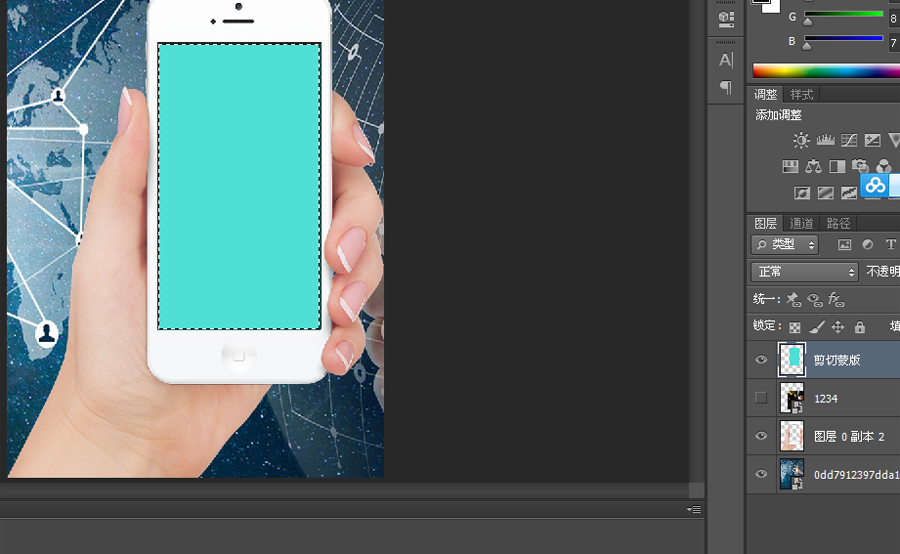Filter layers by adjustment layers icon
Viewport: 900px width, 554px height.
[x=868, y=245]
